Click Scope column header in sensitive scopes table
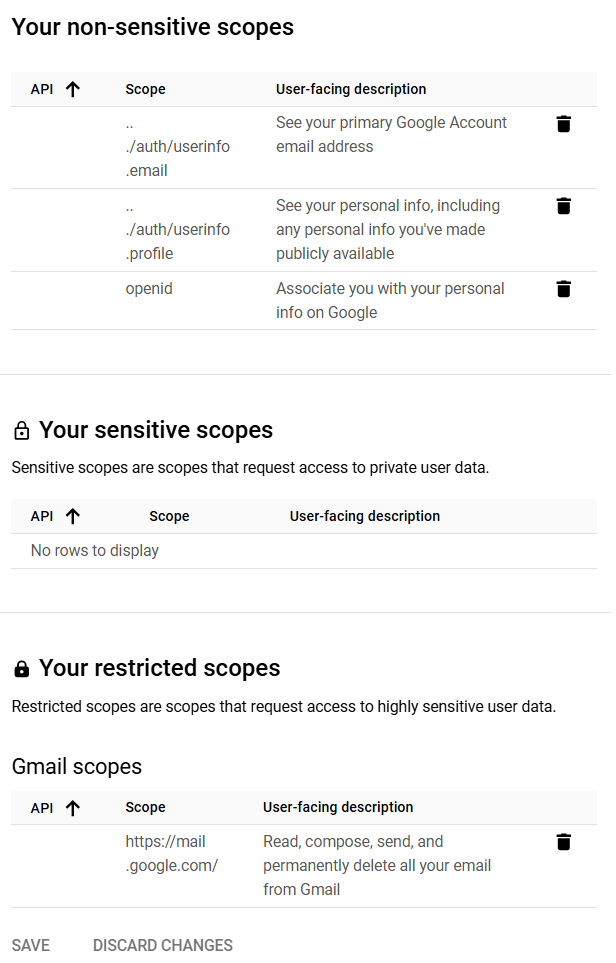Screen dimensions: 616x963 click(x=169, y=516)
